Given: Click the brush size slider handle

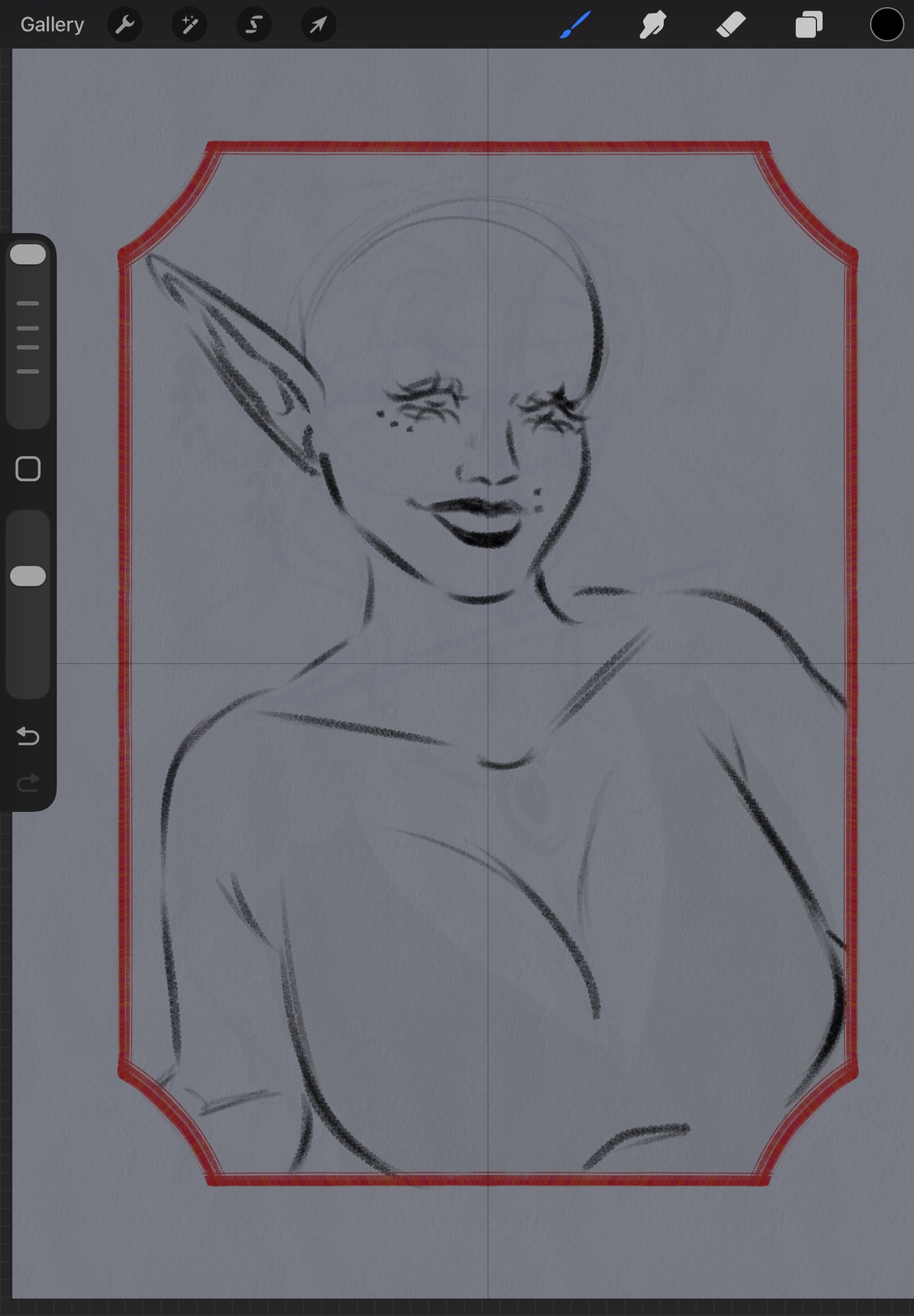Looking at the screenshot, I should coord(28,255).
